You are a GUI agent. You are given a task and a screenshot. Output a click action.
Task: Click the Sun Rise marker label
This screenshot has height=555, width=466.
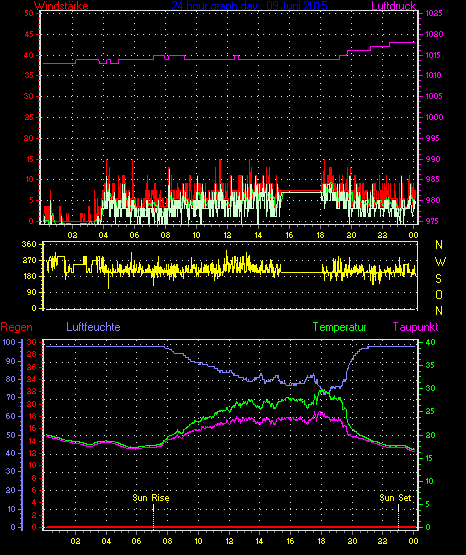(x=151, y=498)
